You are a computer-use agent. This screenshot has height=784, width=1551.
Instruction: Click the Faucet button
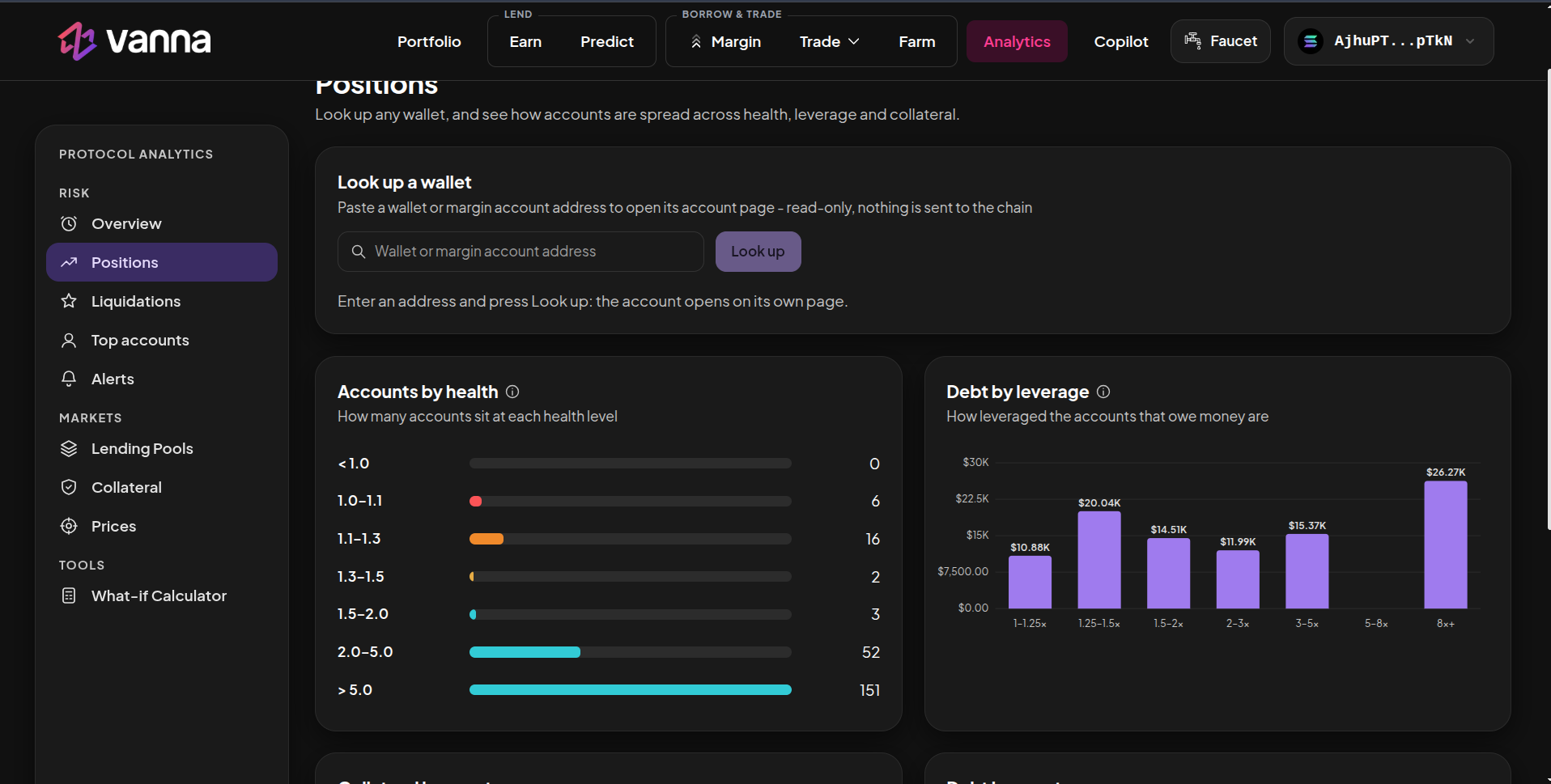[1221, 41]
